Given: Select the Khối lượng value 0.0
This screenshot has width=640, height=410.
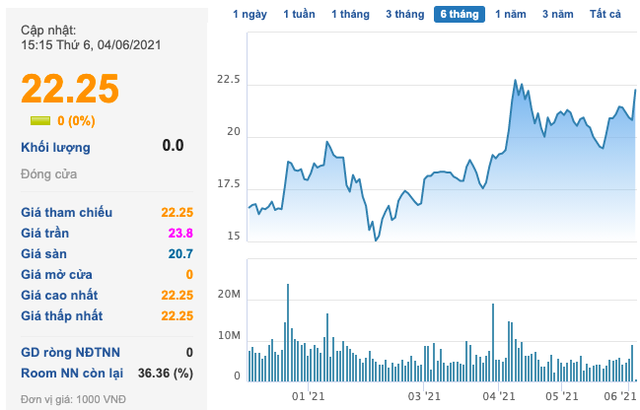Looking at the screenshot, I should (x=173, y=145).
